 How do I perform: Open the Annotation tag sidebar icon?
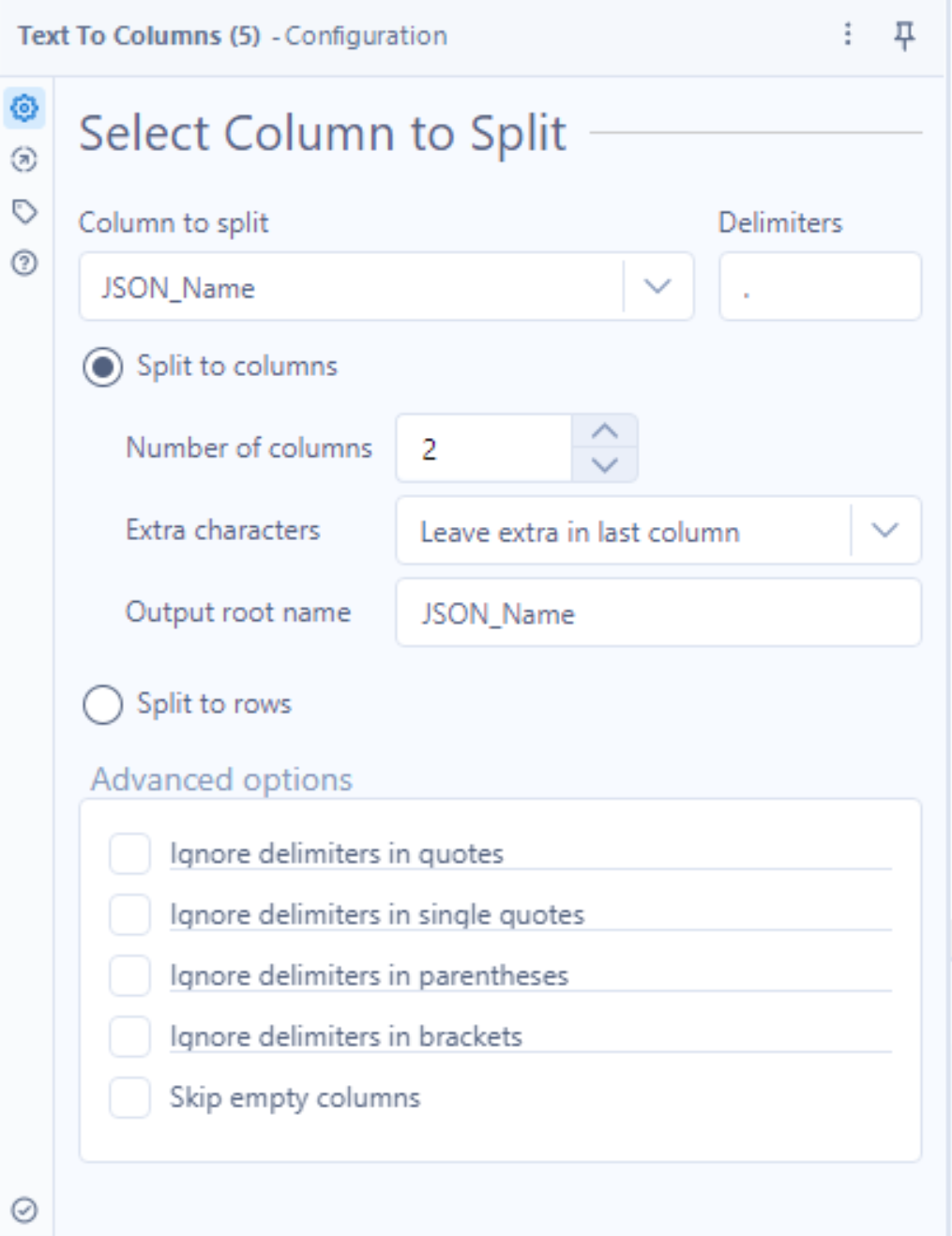[x=24, y=211]
